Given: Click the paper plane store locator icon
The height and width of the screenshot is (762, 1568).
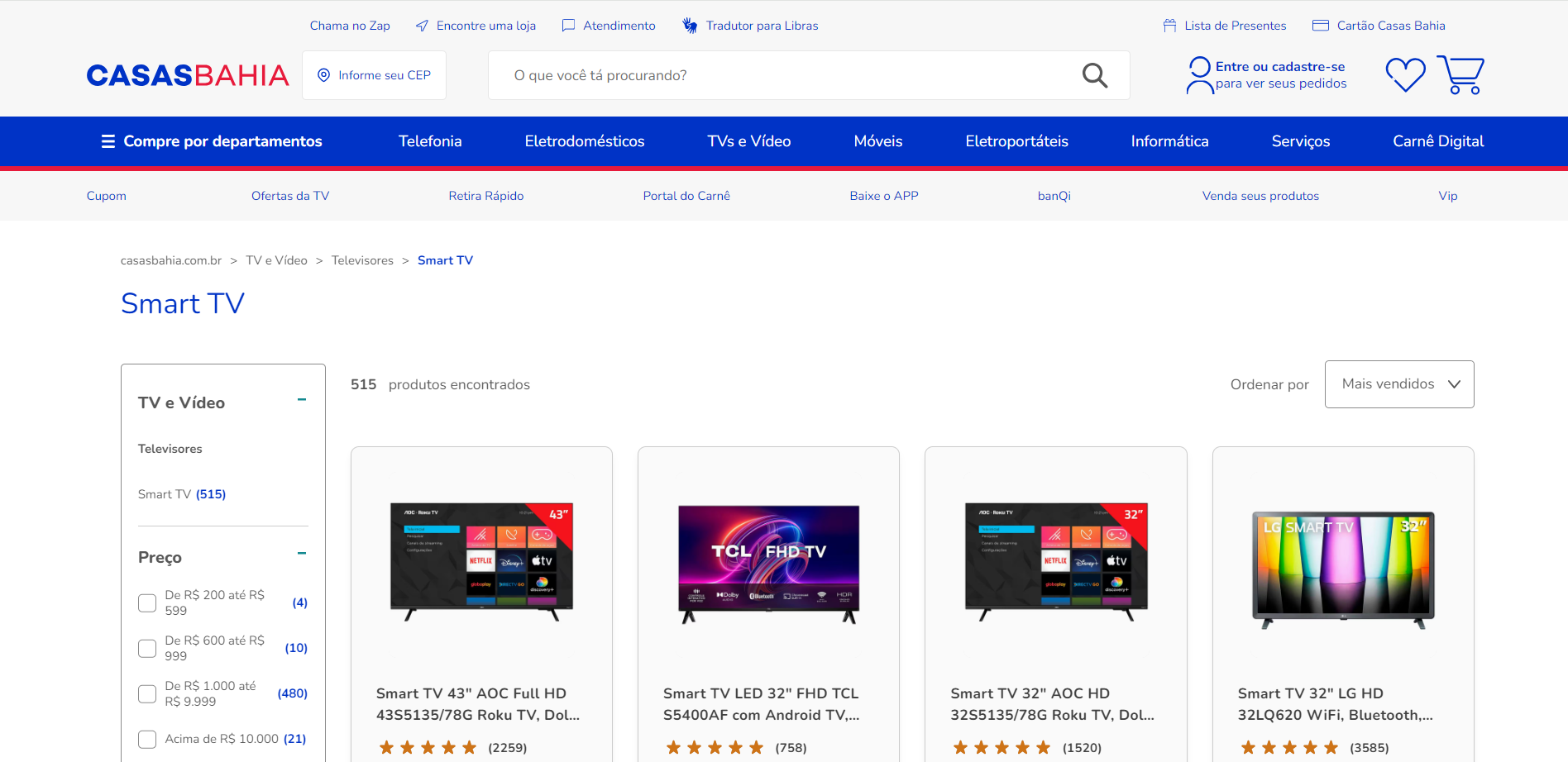Looking at the screenshot, I should (422, 26).
